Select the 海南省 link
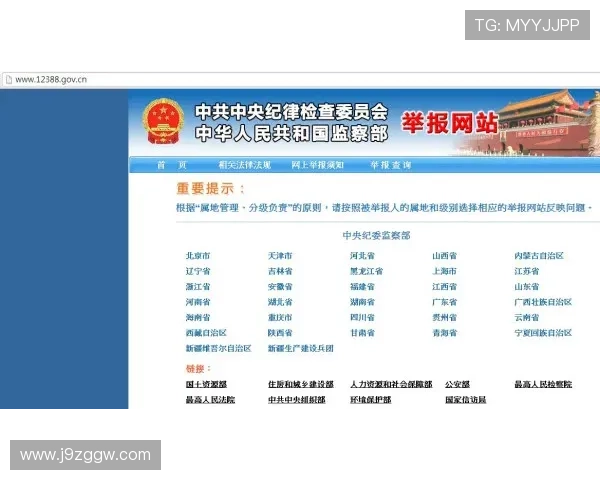 198,317
